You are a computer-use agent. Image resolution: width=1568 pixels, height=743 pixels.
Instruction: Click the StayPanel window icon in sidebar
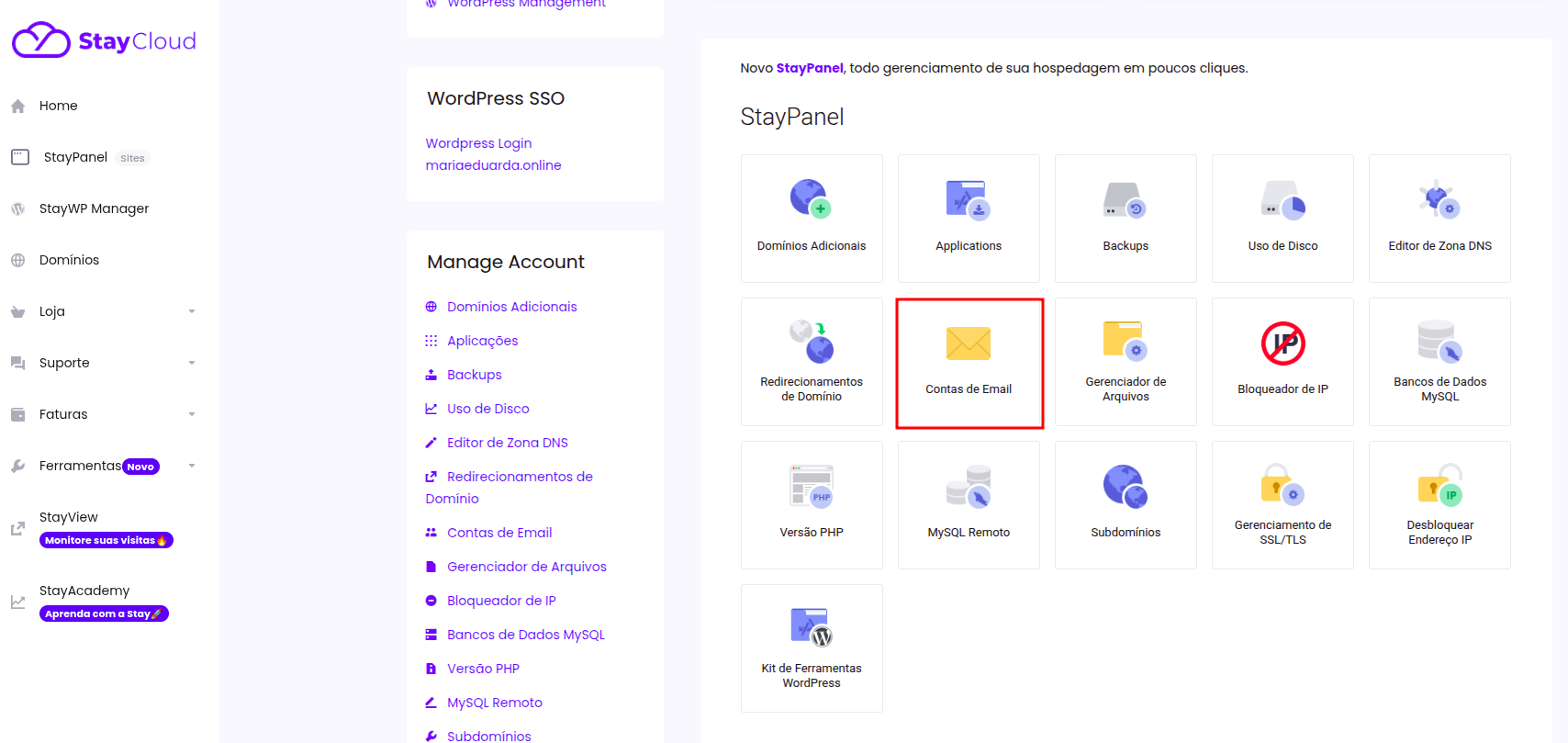coord(20,157)
